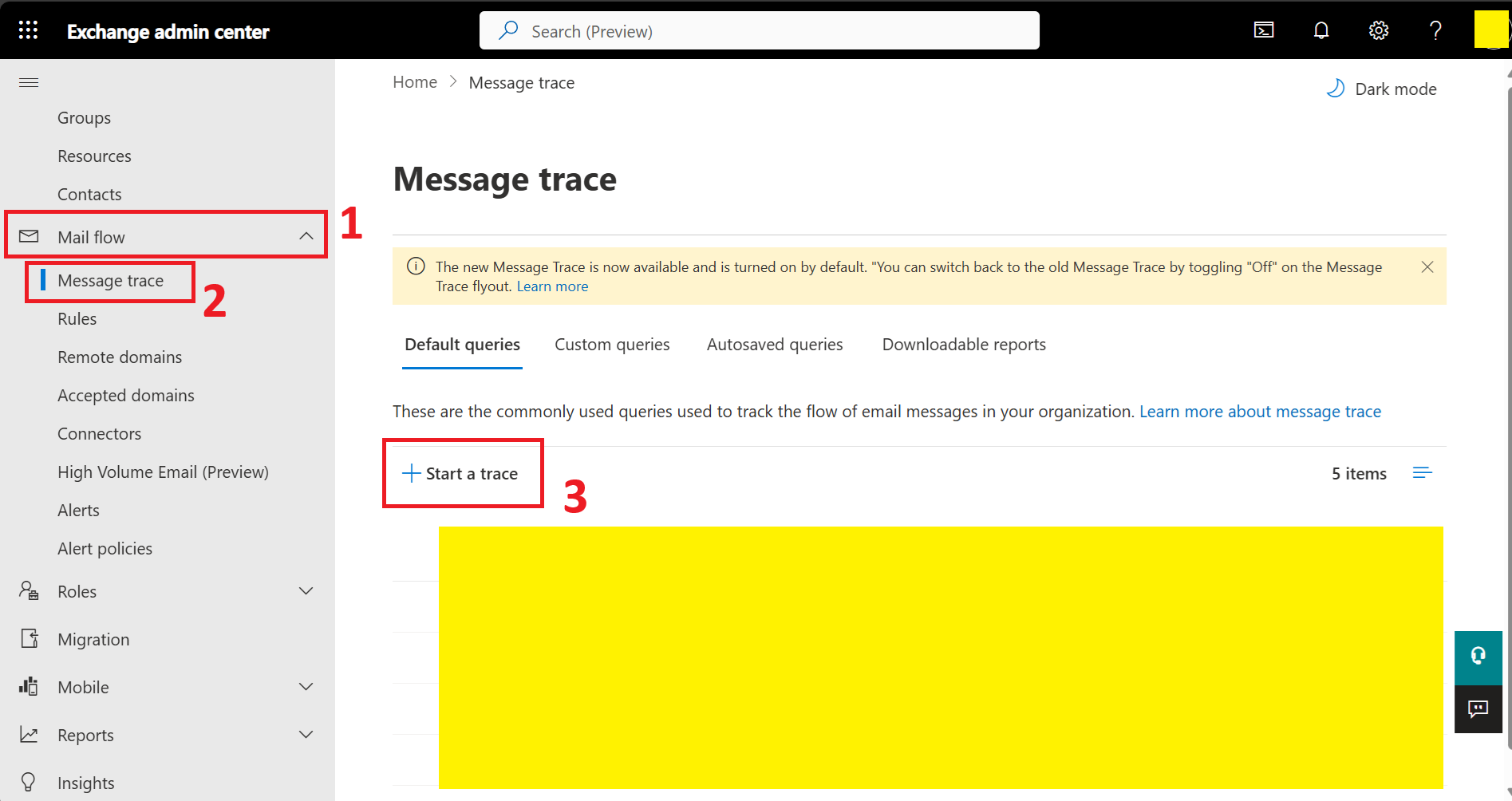The image size is (1512, 801).
Task: Follow the Learn more link in banner
Action: point(552,286)
